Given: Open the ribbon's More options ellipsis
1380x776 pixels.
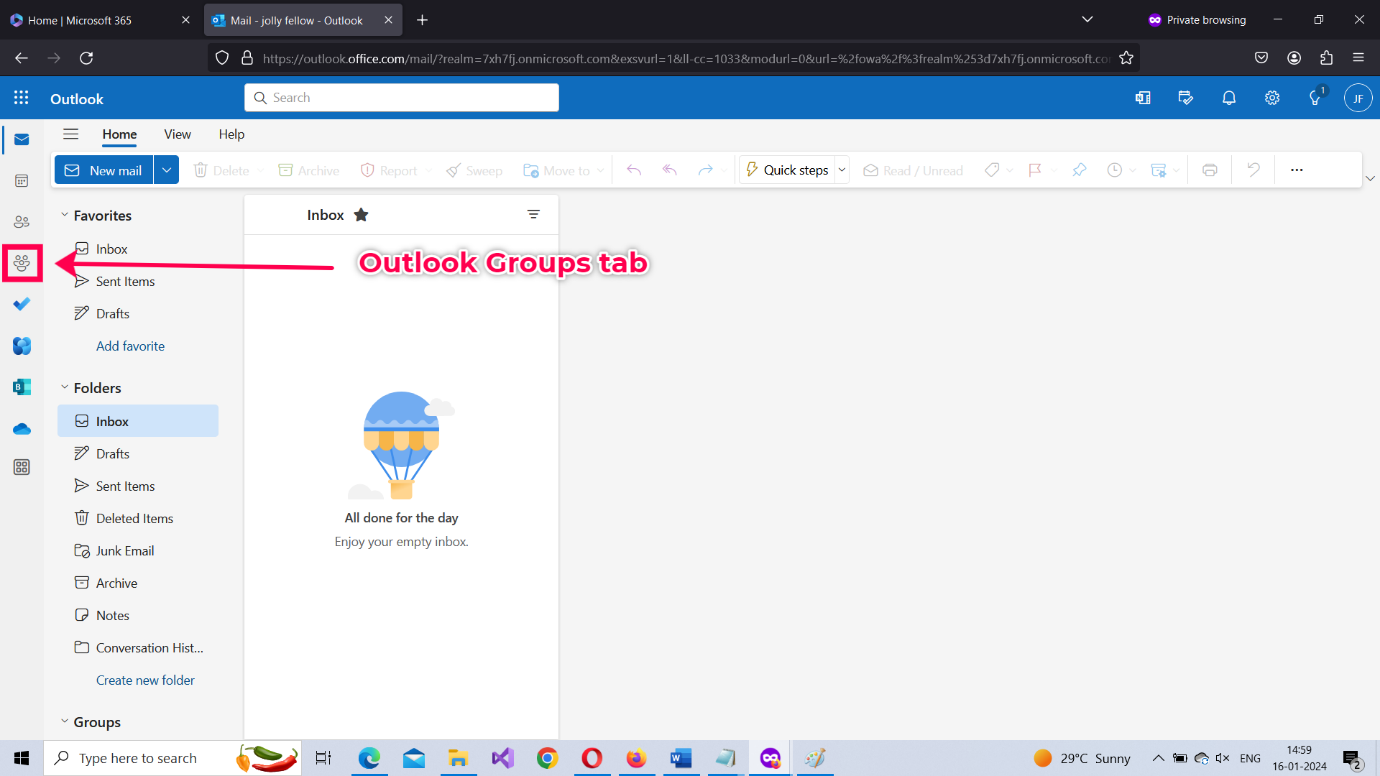Looking at the screenshot, I should [x=1297, y=171].
